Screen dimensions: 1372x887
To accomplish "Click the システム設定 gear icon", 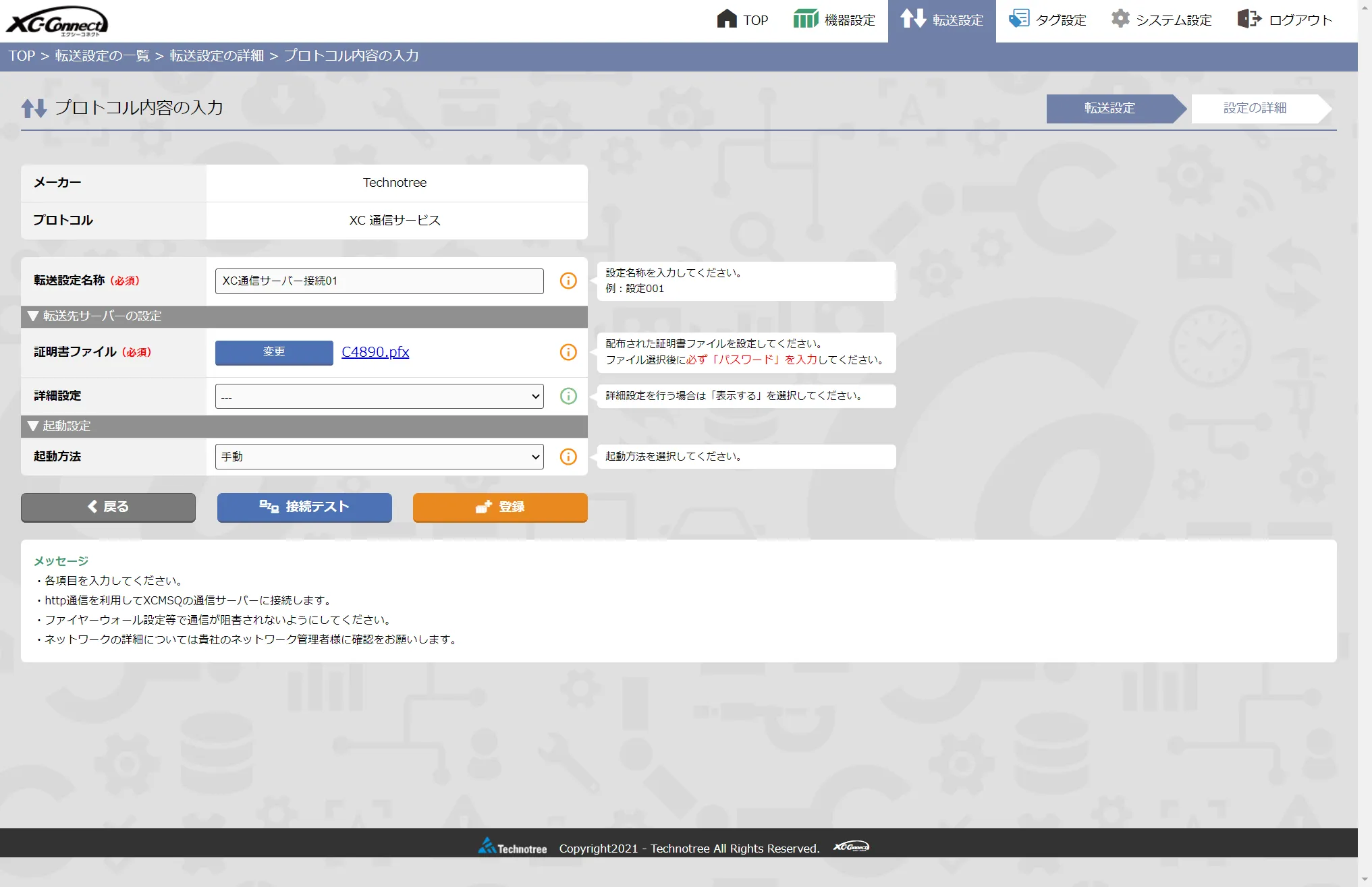I will pos(1120,19).
